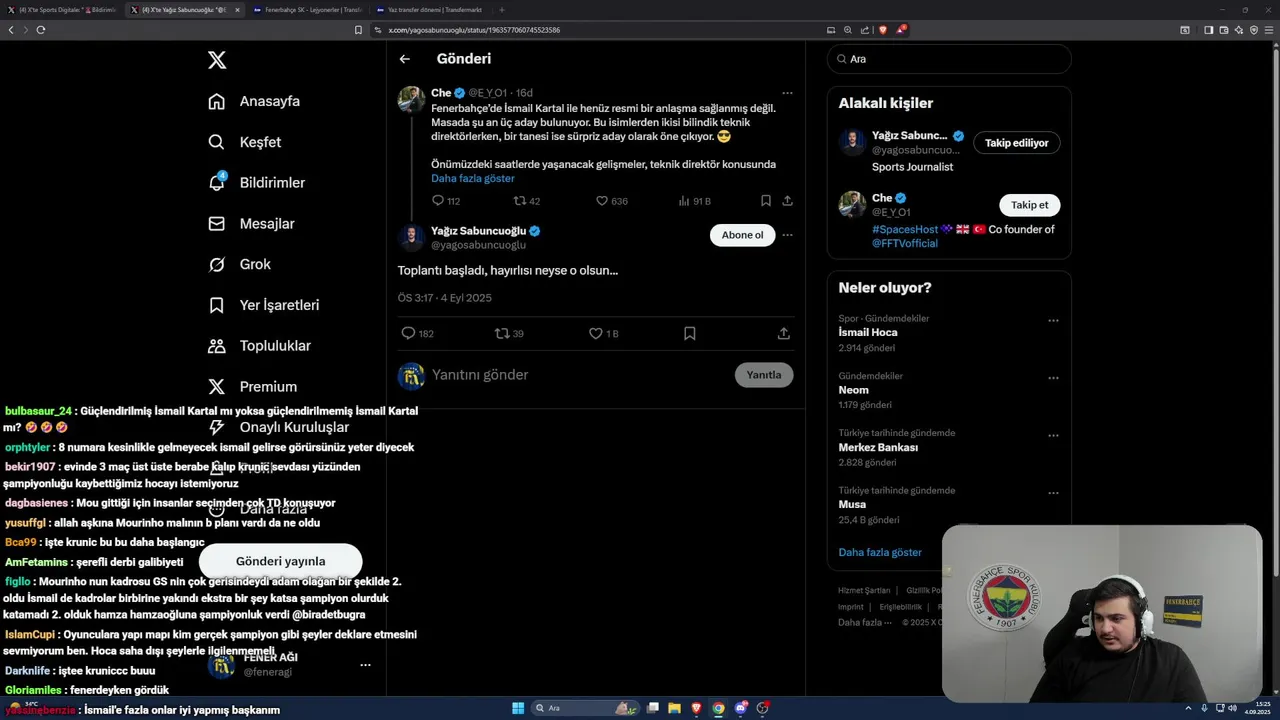The height and width of the screenshot is (720, 1280).
Task: Open options for Musa trend
Action: click(x=1053, y=493)
